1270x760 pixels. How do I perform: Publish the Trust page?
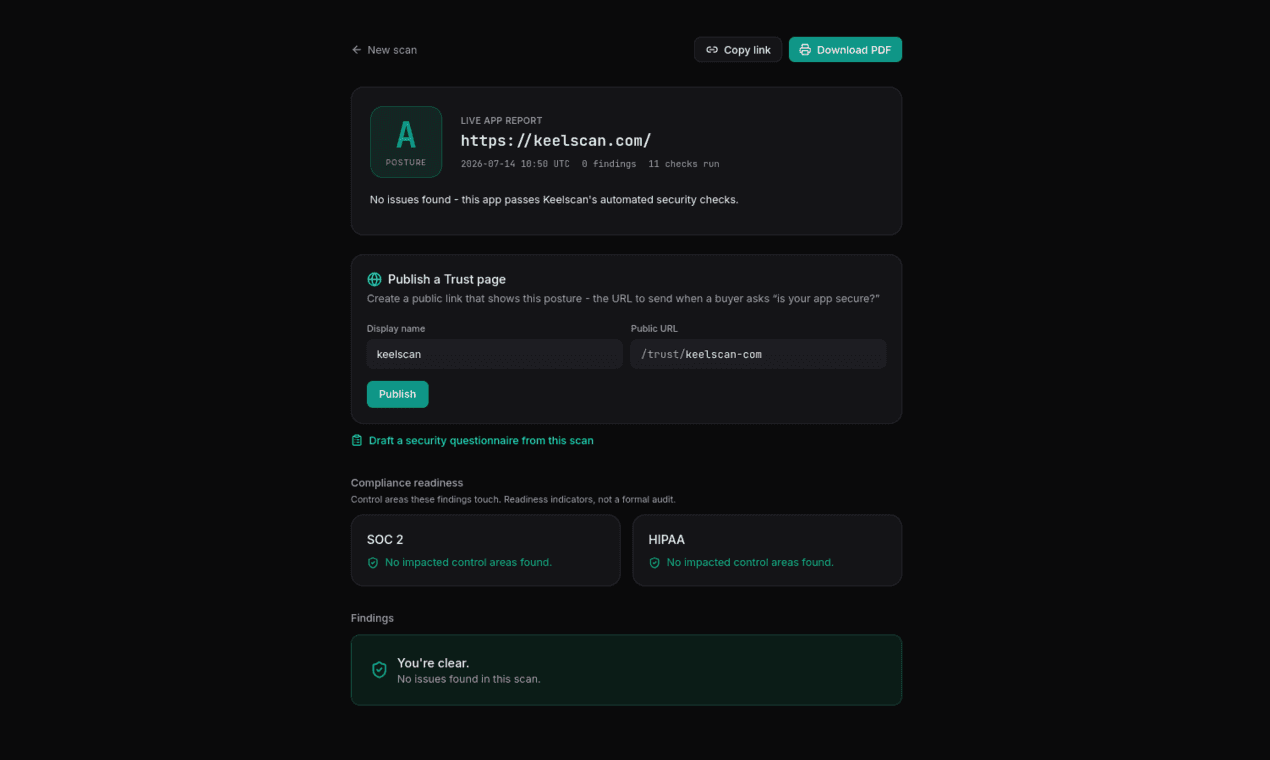tap(397, 394)
